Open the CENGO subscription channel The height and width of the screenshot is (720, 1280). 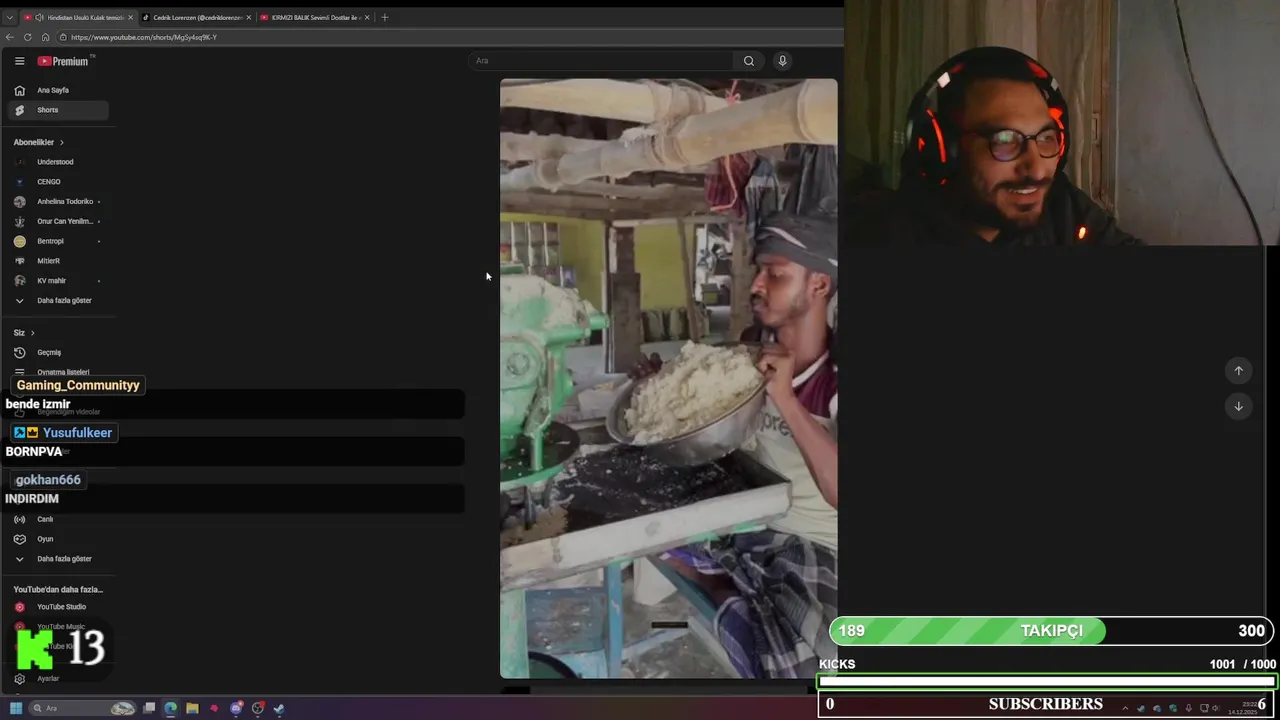pos(58,182)
